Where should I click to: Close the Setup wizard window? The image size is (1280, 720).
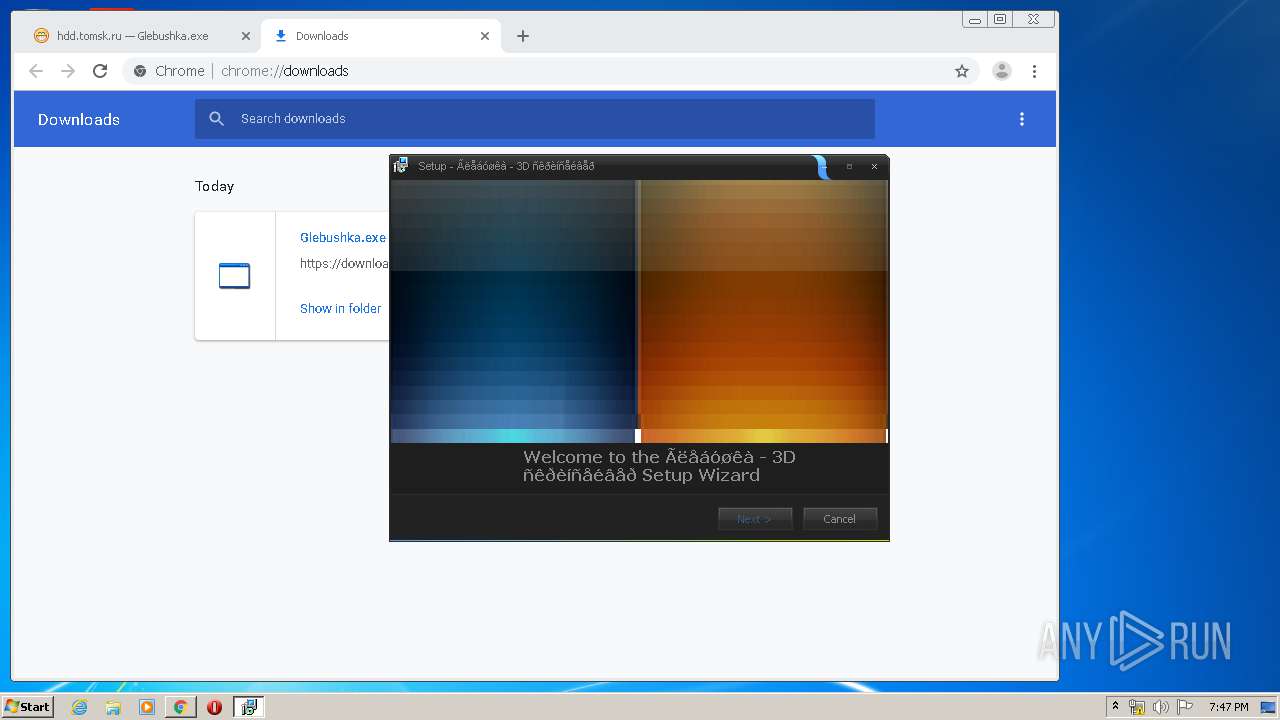click(874, 166)
